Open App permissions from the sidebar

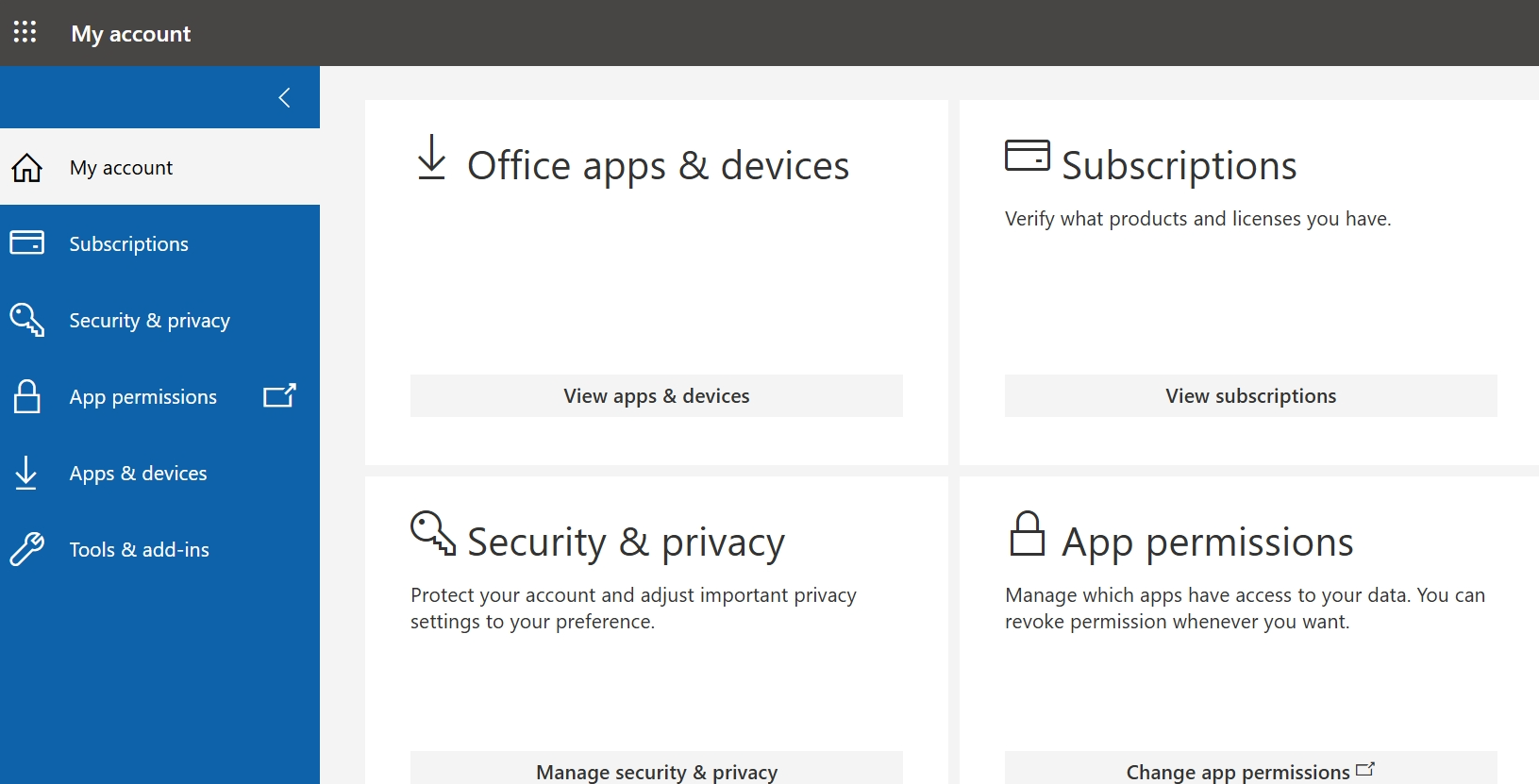pyautogui.click(x=159, y=396)
